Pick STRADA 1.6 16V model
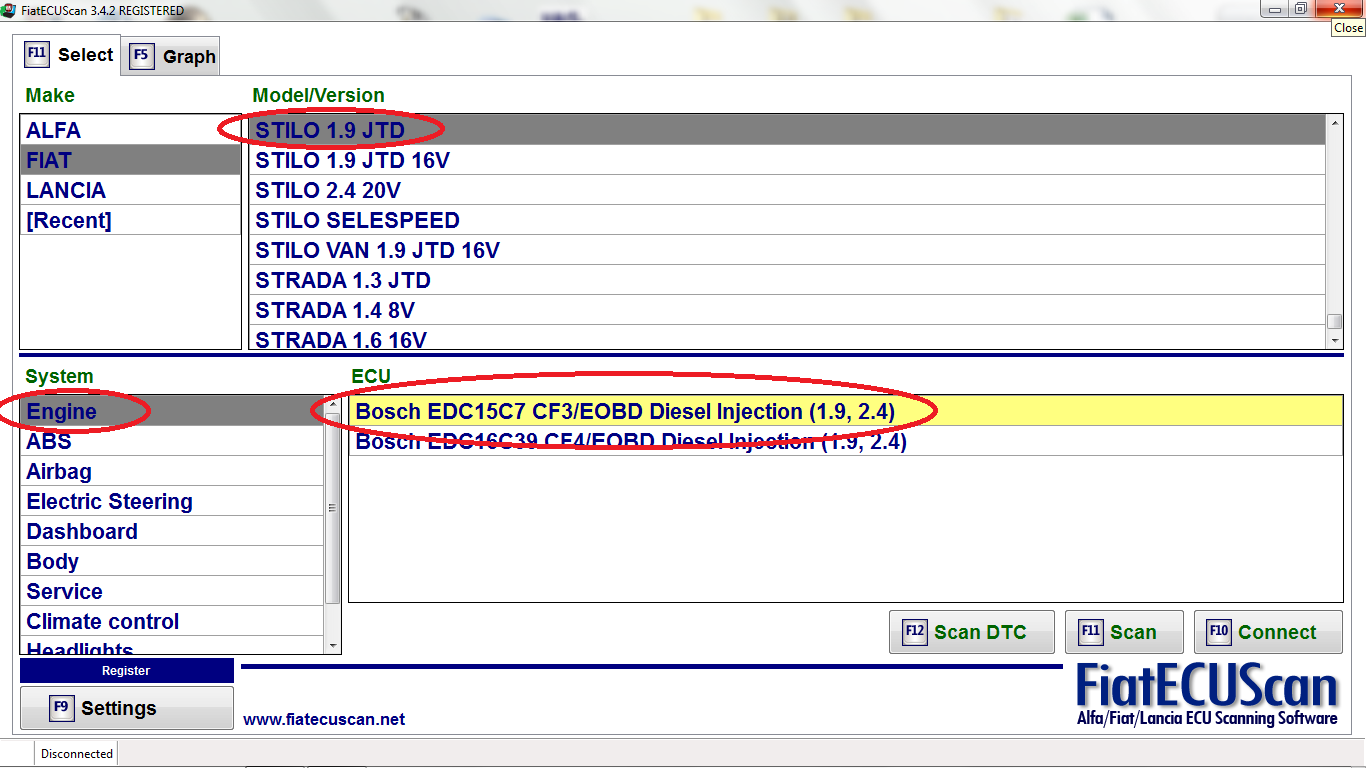 coord(788,338)
